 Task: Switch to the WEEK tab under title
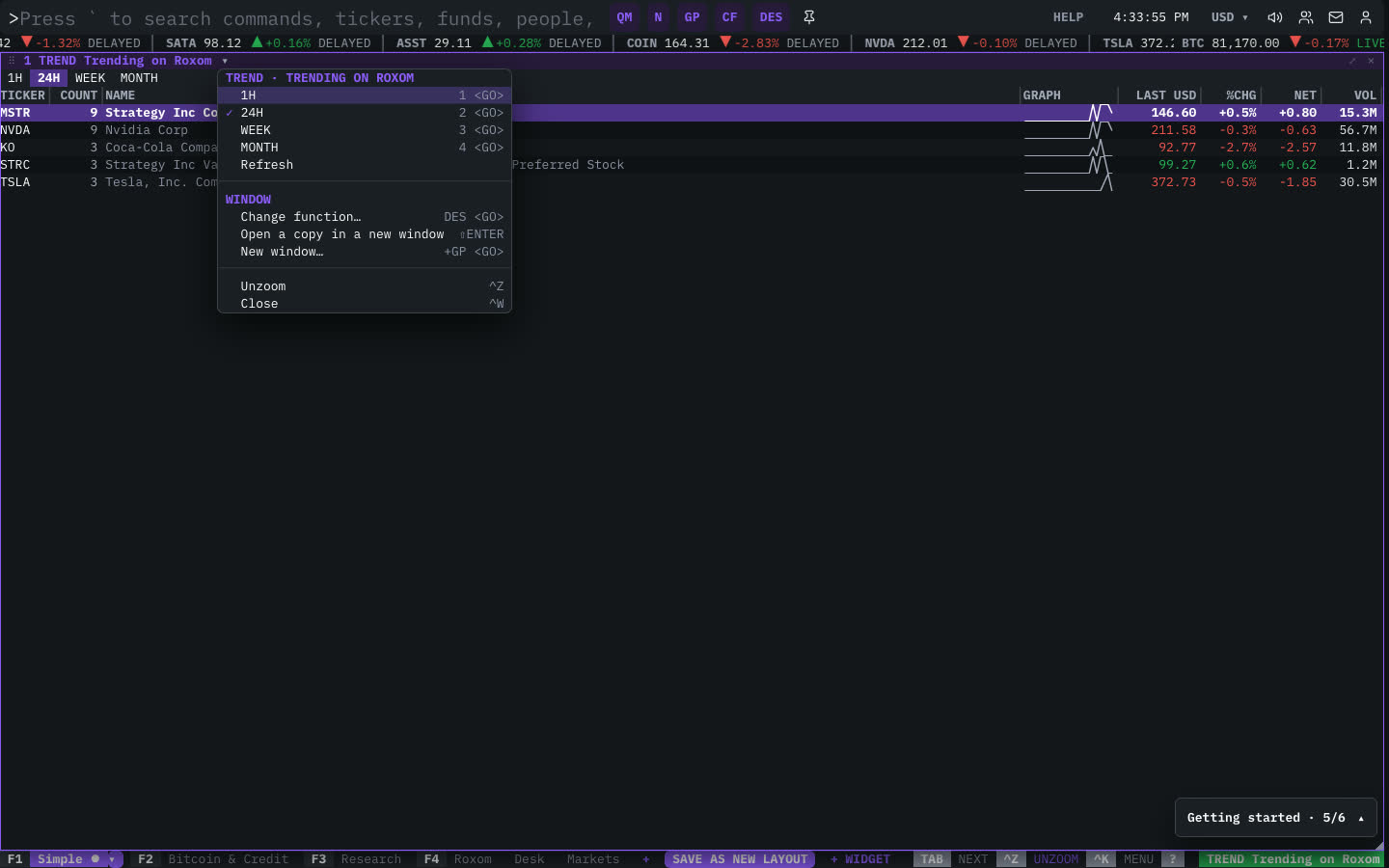[90, 78]
